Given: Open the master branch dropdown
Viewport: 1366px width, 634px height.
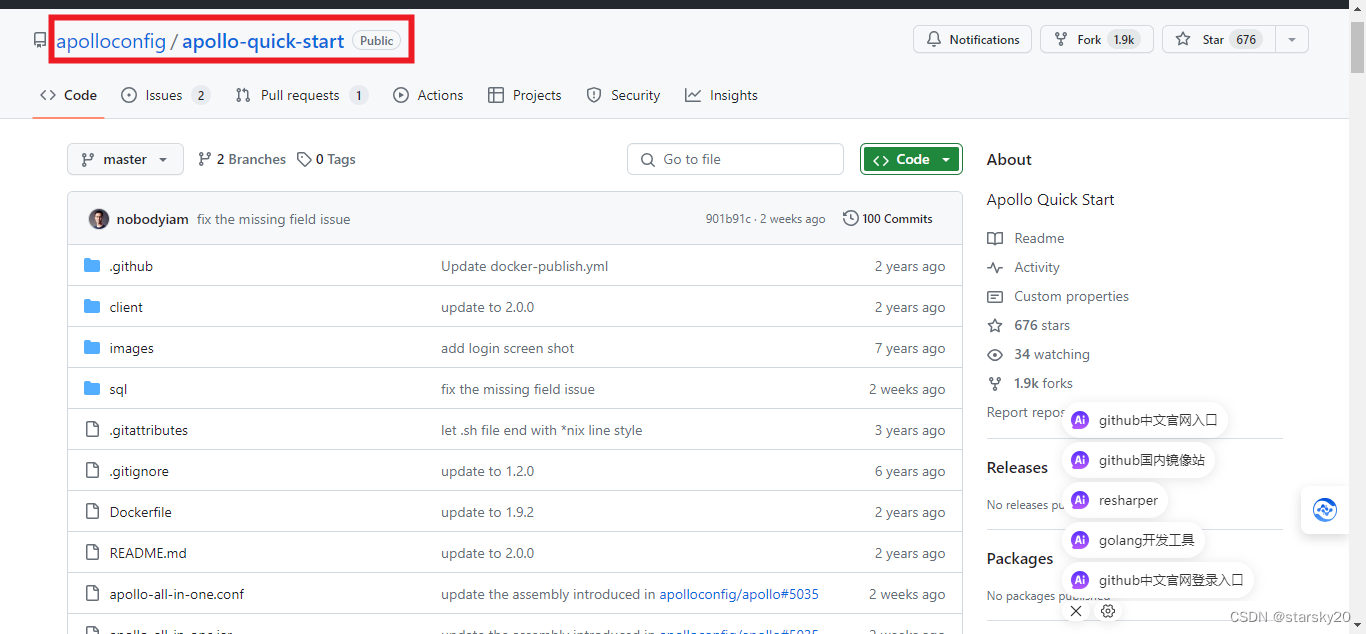Looking at the screenshot, I should (125, 159).
